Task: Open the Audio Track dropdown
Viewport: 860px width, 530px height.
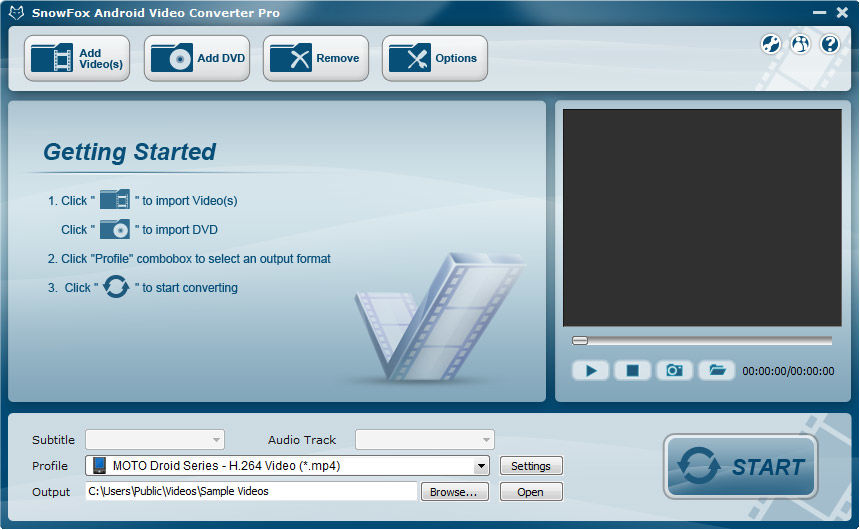Action: pos(425,439)
